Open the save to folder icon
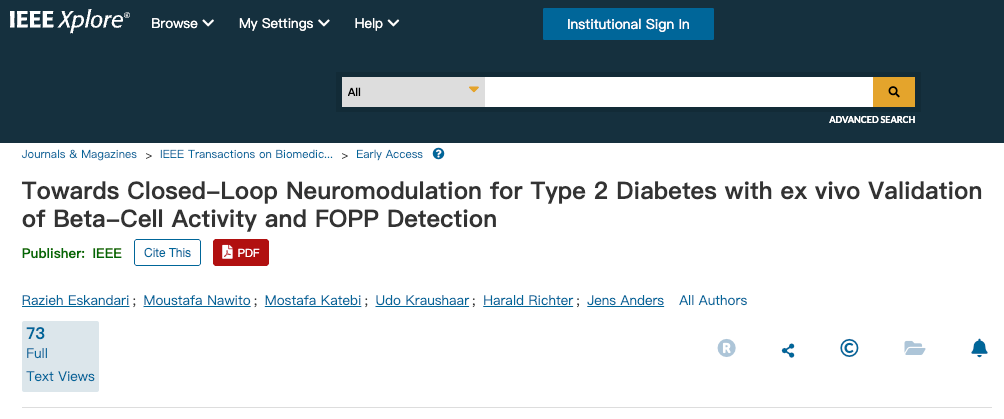Viewport: 1004px width, 419px height. click(914, 348)
